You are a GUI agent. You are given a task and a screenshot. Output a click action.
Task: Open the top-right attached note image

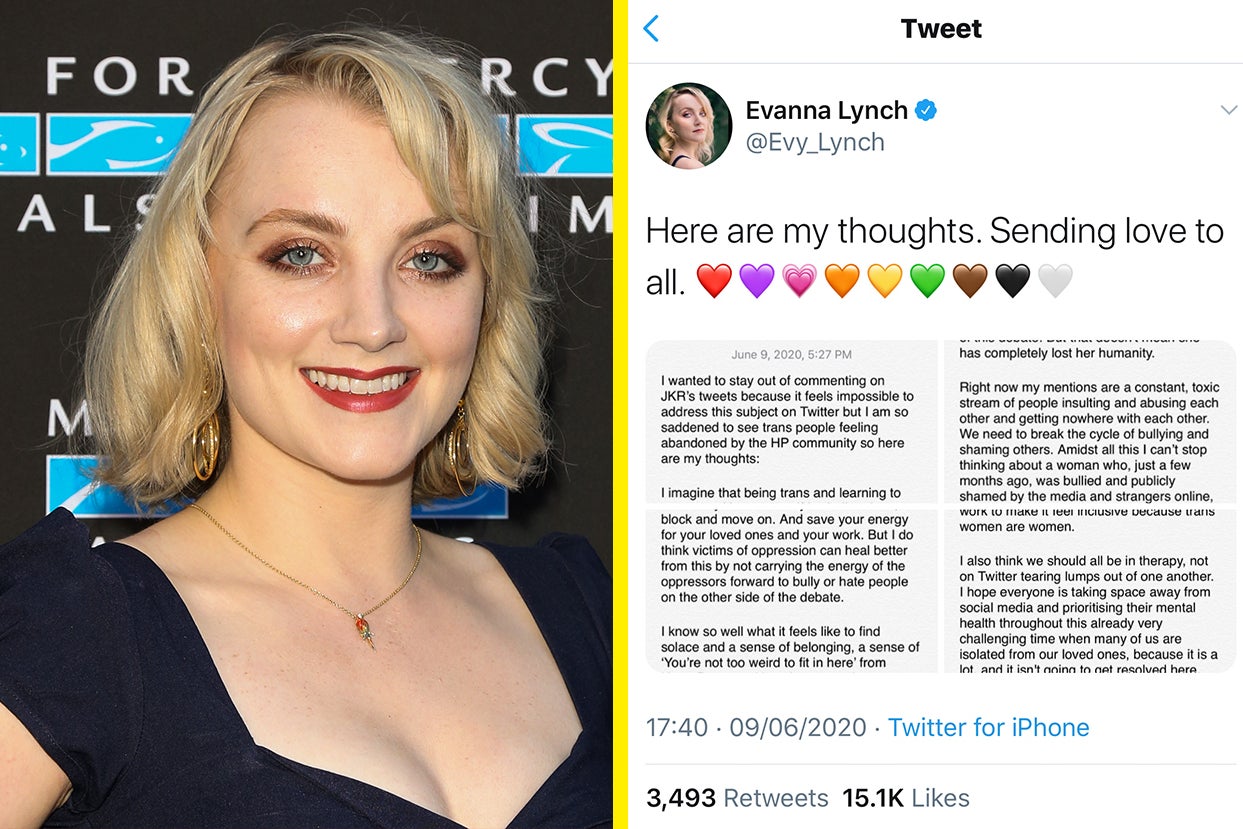coord(1090,421)
